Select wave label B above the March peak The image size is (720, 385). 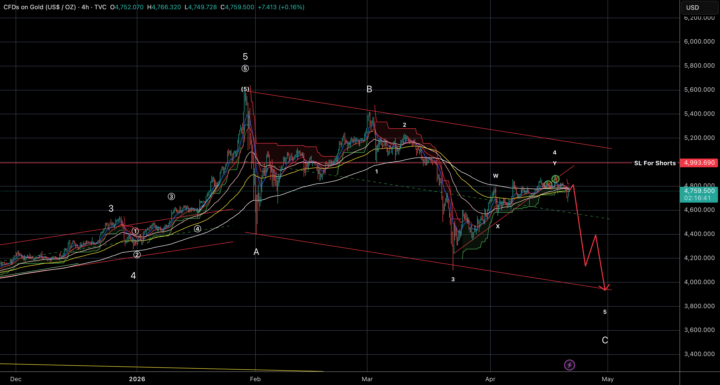click(369, 89)
